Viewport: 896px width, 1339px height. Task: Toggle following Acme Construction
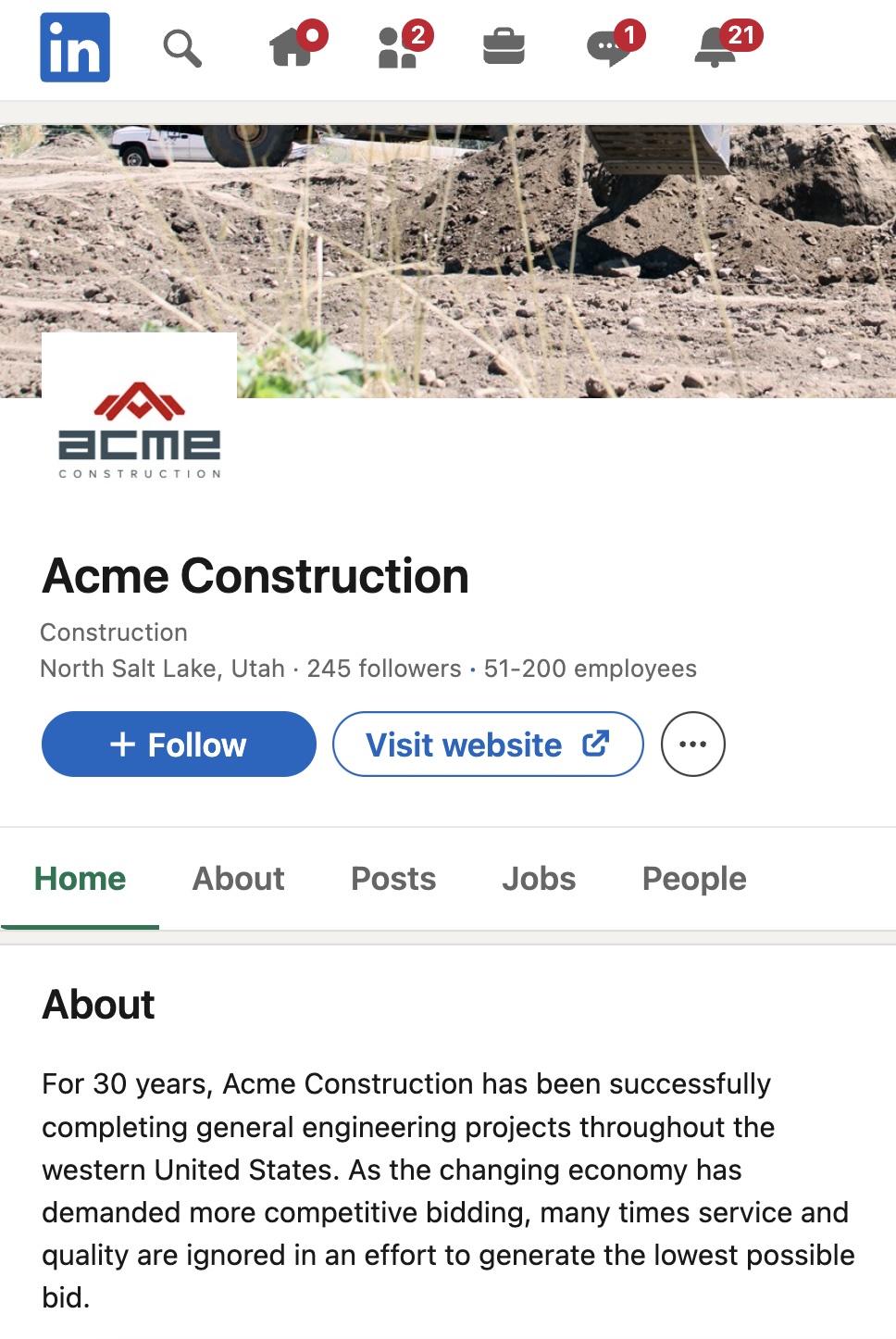click(x=178, y=744)
